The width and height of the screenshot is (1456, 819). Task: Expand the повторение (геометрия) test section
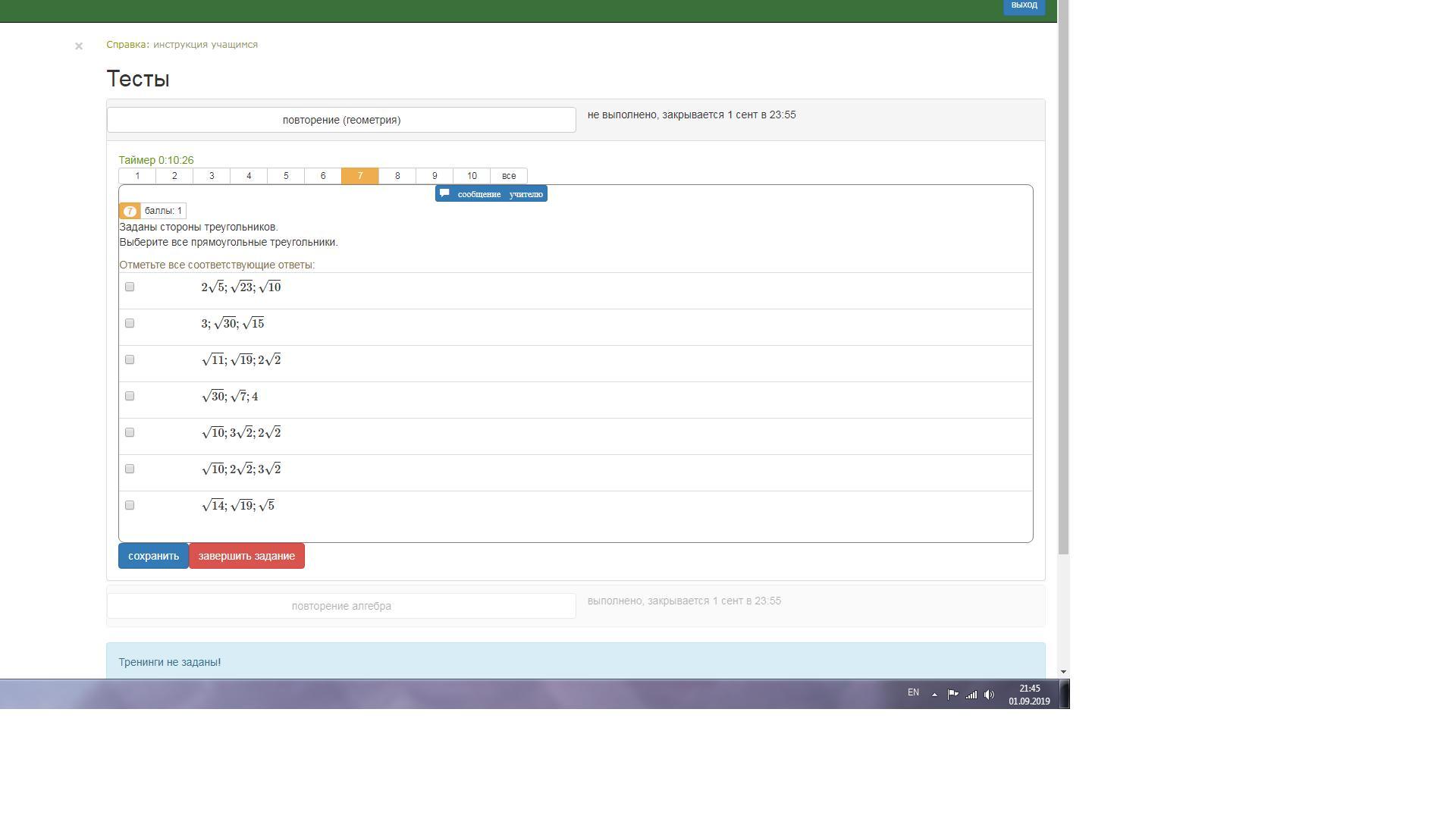click(341, 120)
